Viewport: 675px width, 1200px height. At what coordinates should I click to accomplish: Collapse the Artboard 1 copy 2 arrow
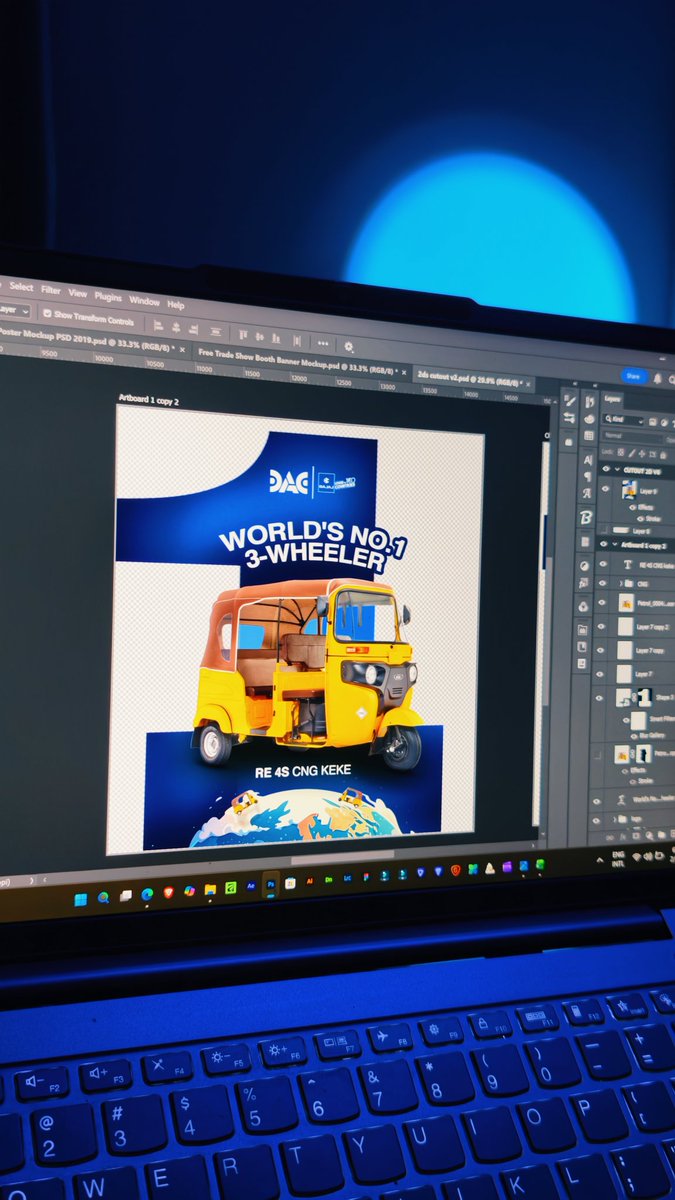[x=615, y=544]
